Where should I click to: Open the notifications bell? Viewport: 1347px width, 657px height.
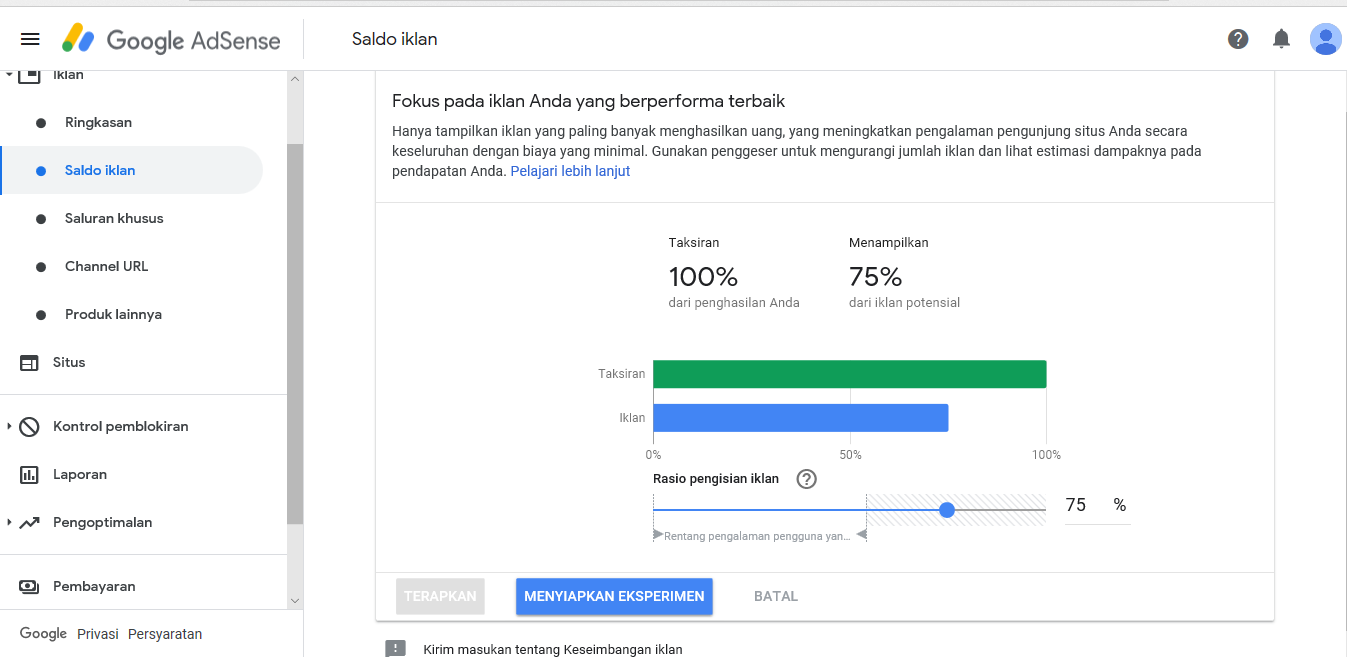(1281, 39)
